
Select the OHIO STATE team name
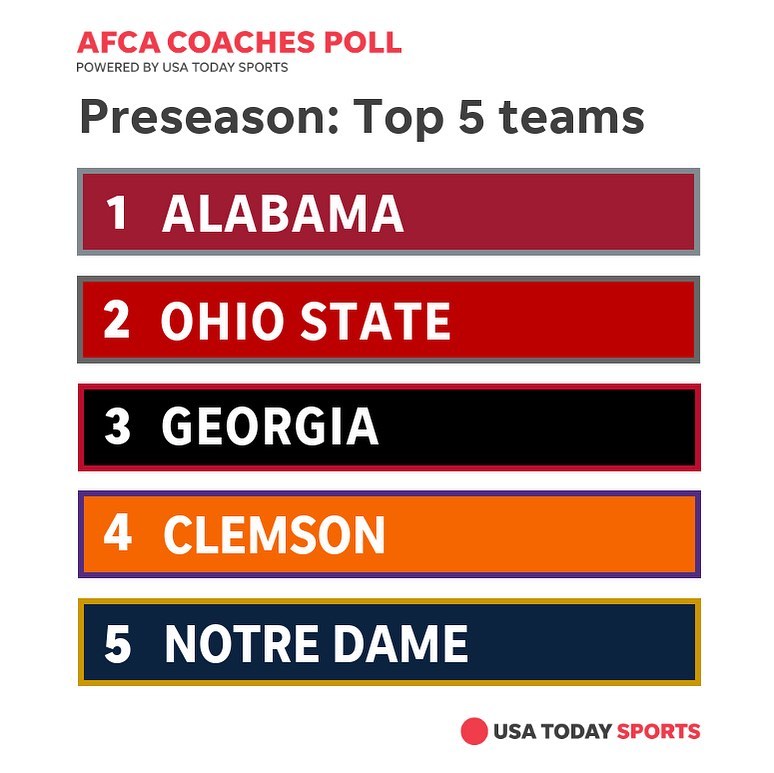[305, 321]
